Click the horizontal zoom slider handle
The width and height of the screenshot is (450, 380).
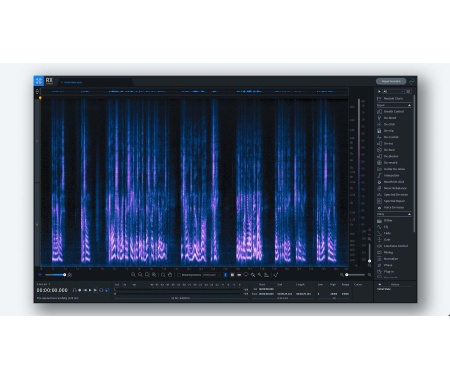(x=347, y=275)
